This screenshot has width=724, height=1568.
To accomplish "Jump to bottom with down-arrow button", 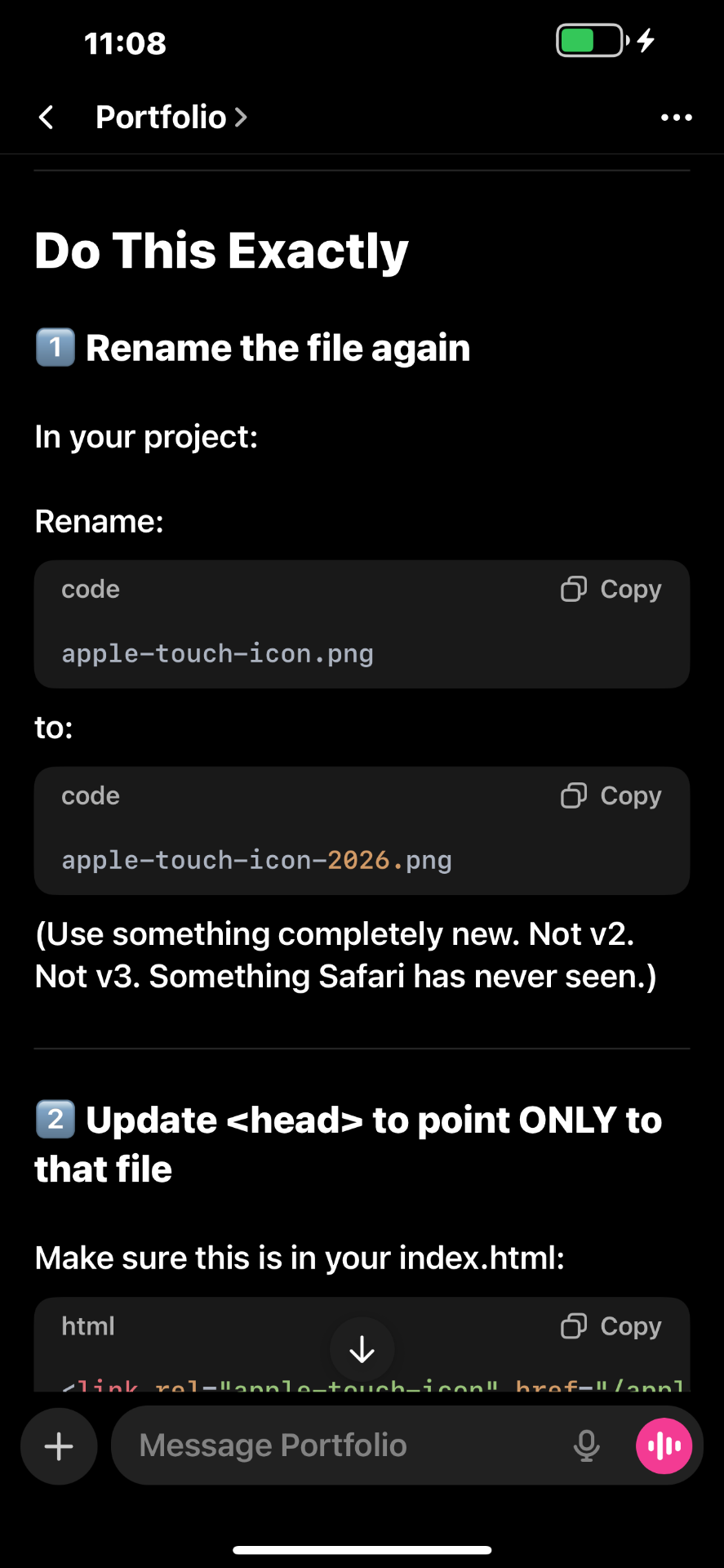I will click(x=362, y=1350).
